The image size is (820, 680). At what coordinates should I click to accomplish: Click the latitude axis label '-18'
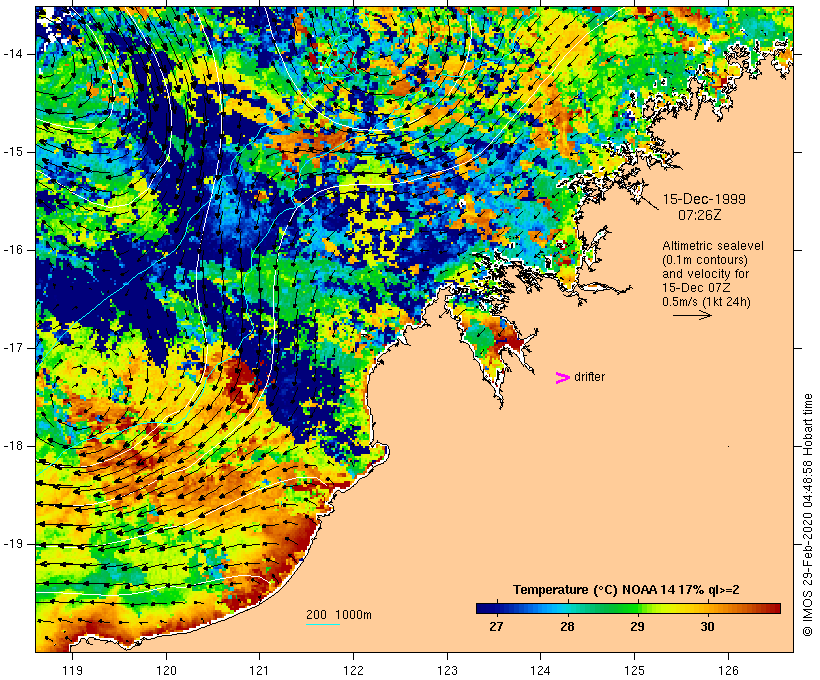click(13, 446)
